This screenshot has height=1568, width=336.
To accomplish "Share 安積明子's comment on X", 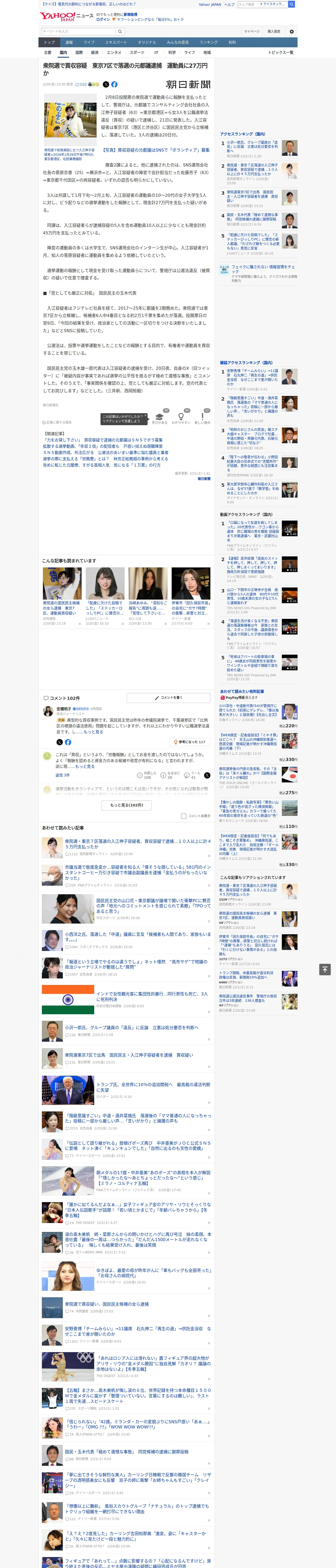I will pos(59,742).
